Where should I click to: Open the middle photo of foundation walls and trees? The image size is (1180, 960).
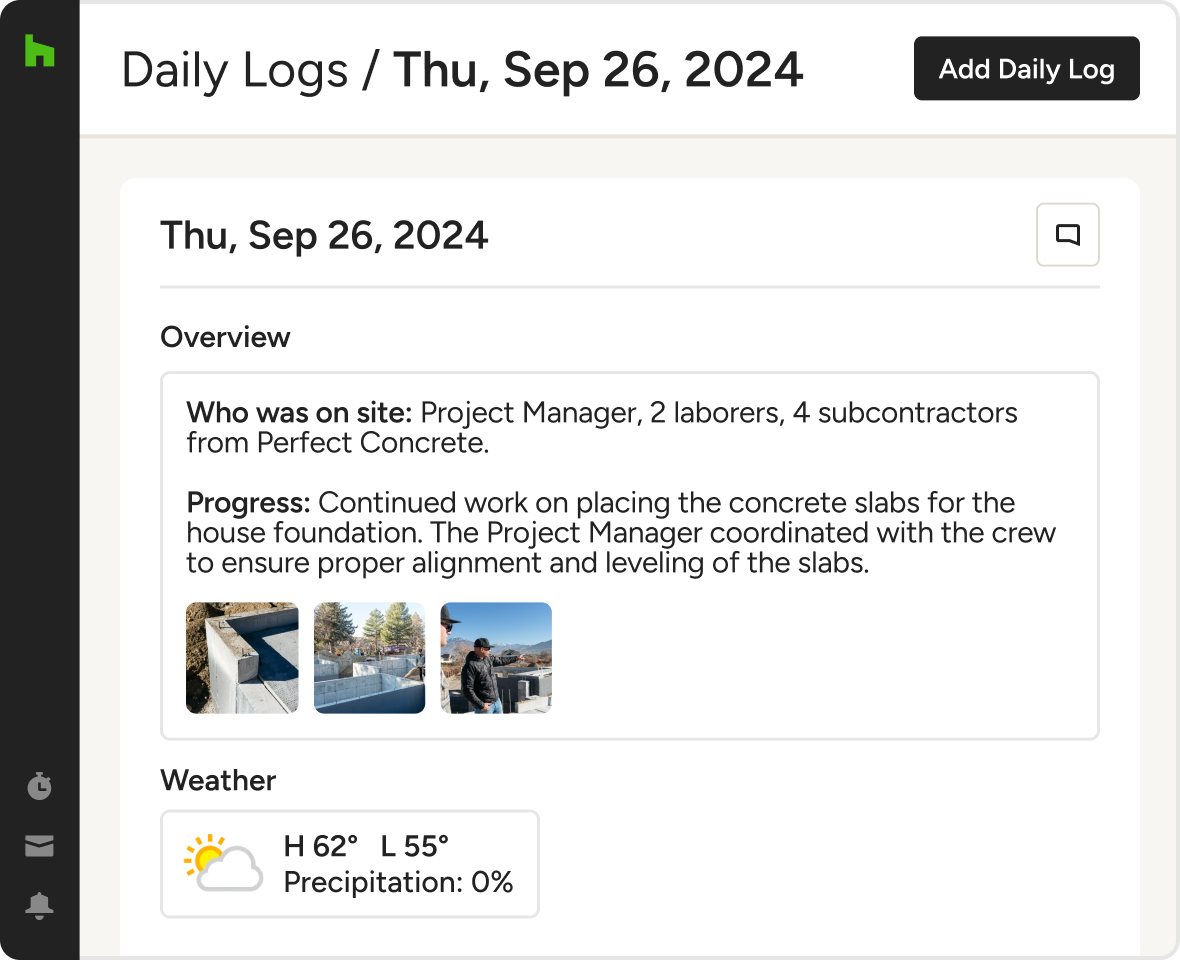pos(369,658)
